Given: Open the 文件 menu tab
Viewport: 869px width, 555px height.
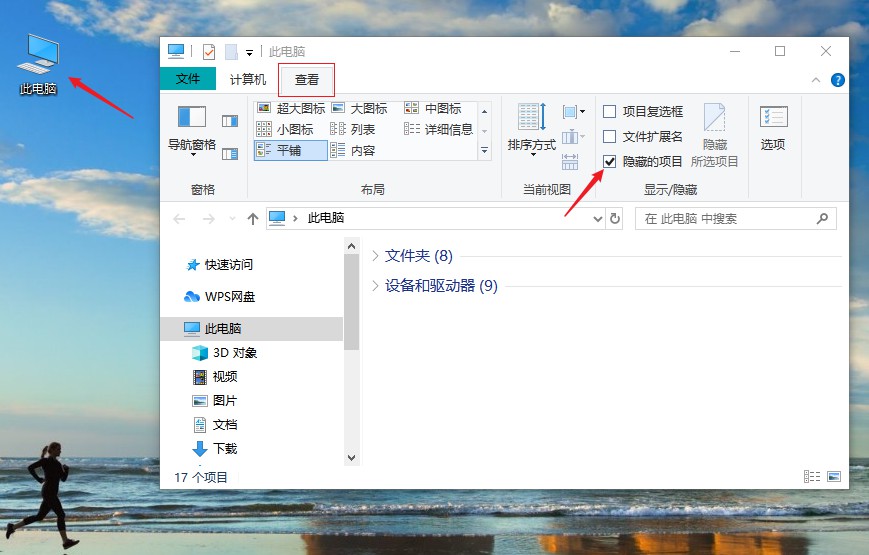Looking at the screenshot, I should tap(188, 79).
